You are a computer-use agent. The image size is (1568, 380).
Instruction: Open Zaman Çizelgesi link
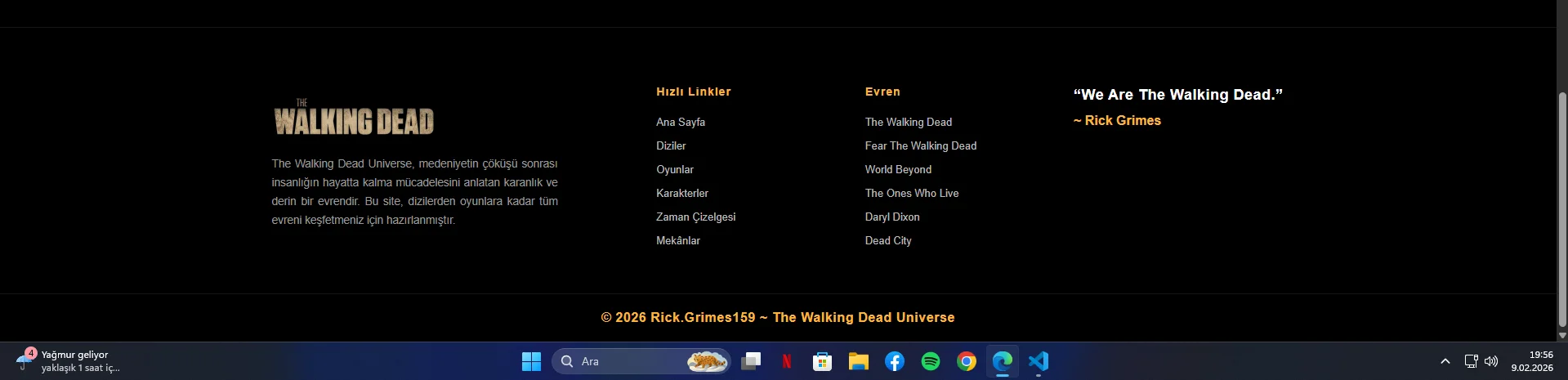(x=695, y=217)
